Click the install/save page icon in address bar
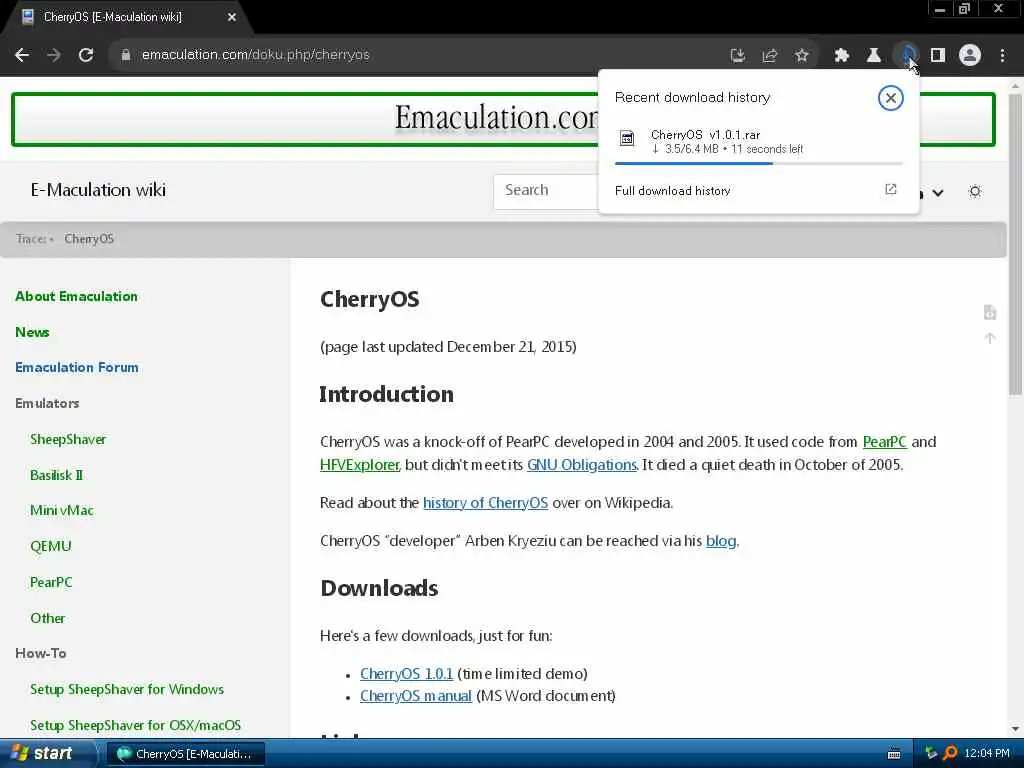 (738, 56)
